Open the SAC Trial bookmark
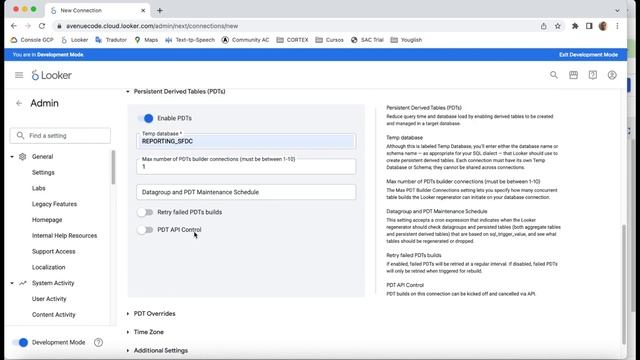This screenshot has width=640, height=360. click(367, 40)
